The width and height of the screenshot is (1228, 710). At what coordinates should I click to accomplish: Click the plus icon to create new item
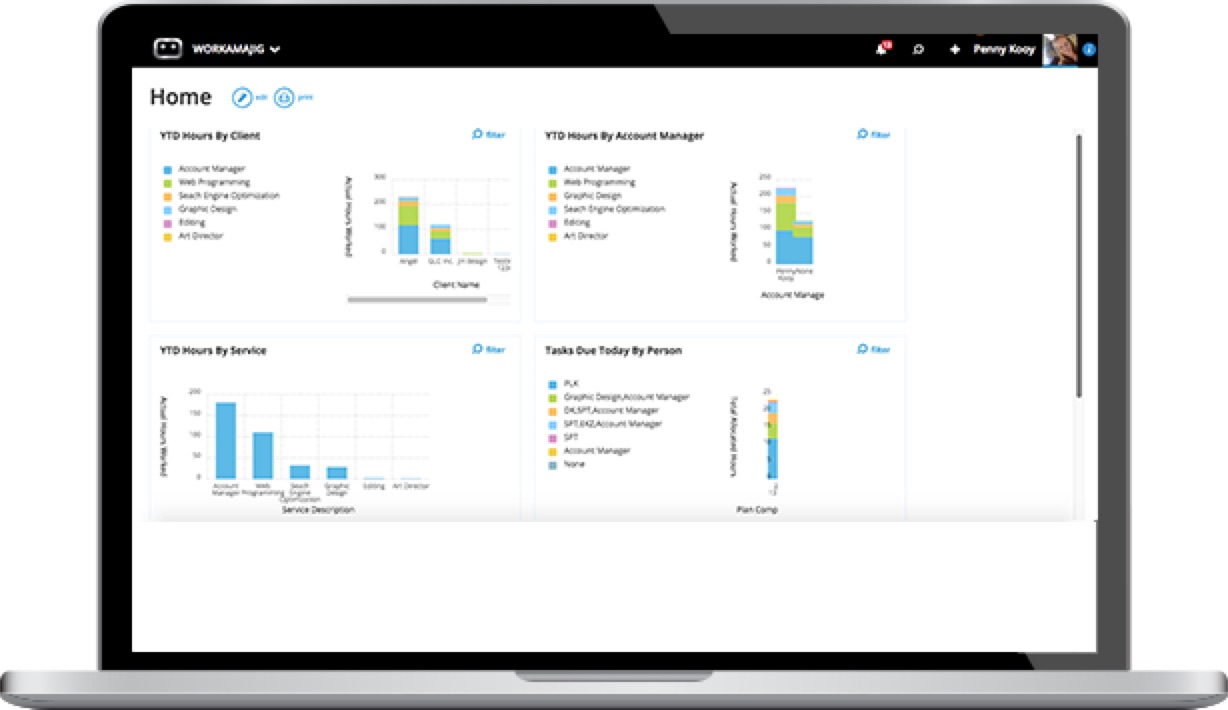tap(953, 48)
